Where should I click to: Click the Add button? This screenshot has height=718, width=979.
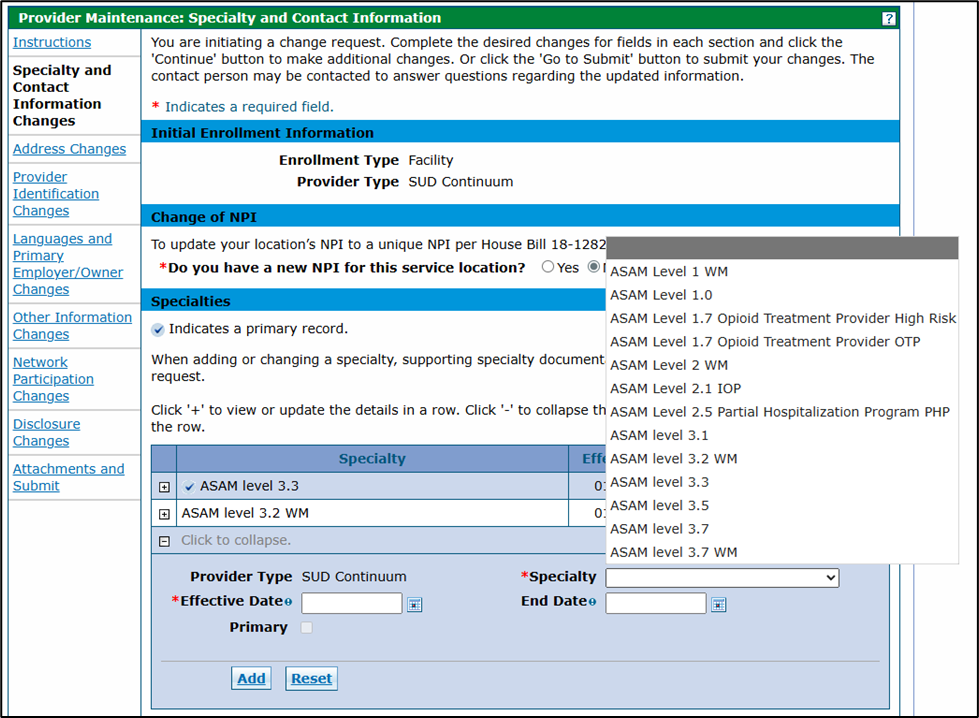tap(251, 678)
